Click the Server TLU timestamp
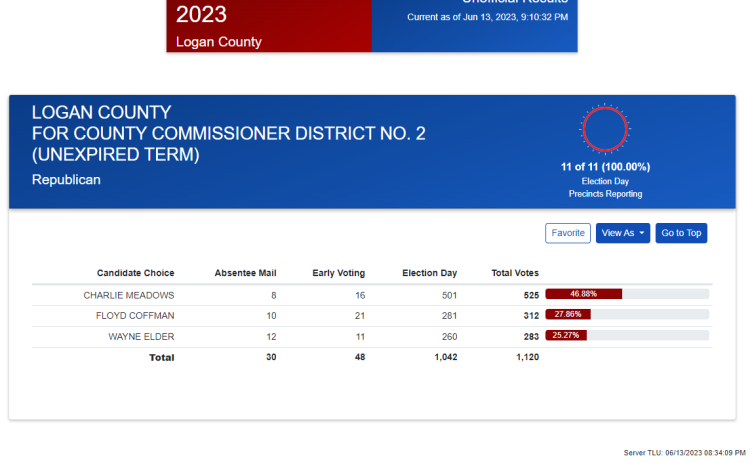 pyautogui.click(x=684, y=452)
